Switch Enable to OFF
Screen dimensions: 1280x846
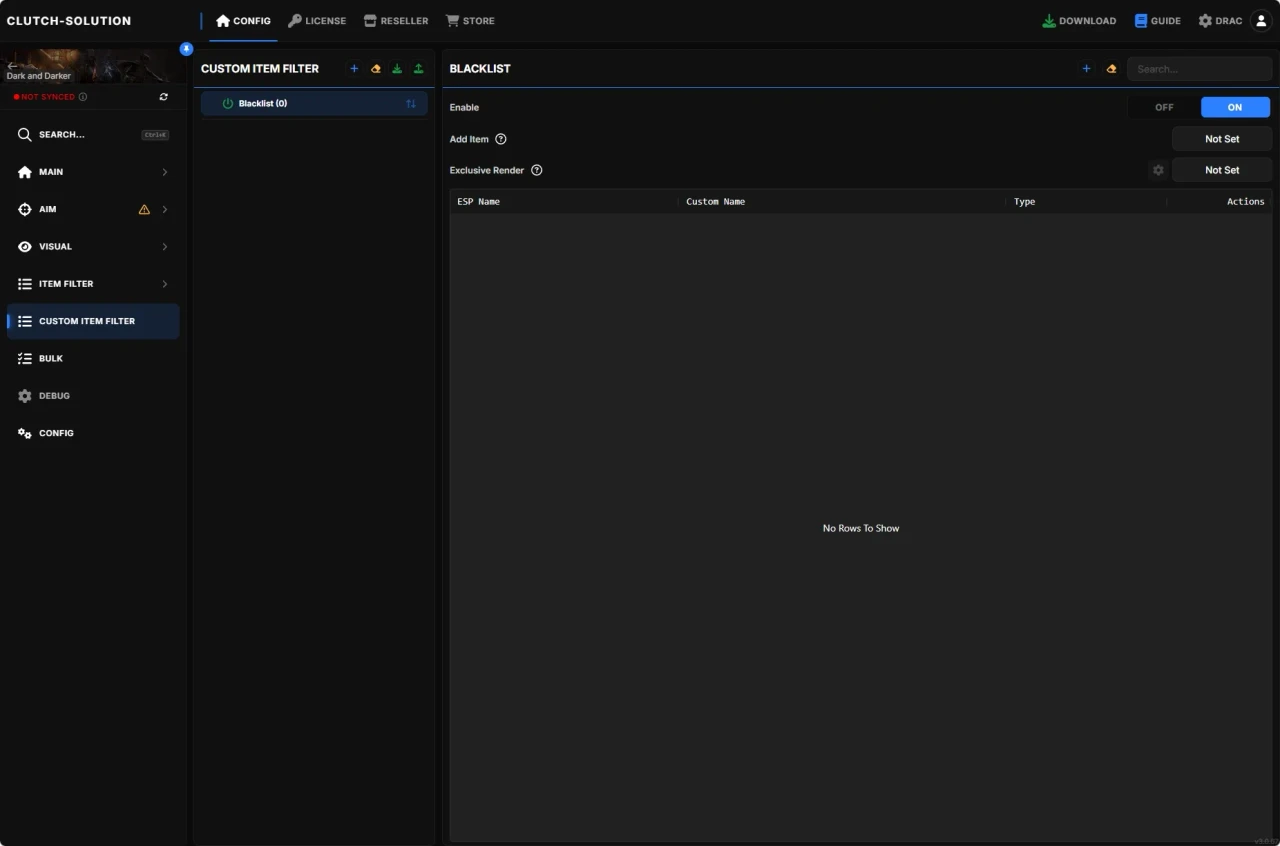click(x=1164, y=107)
